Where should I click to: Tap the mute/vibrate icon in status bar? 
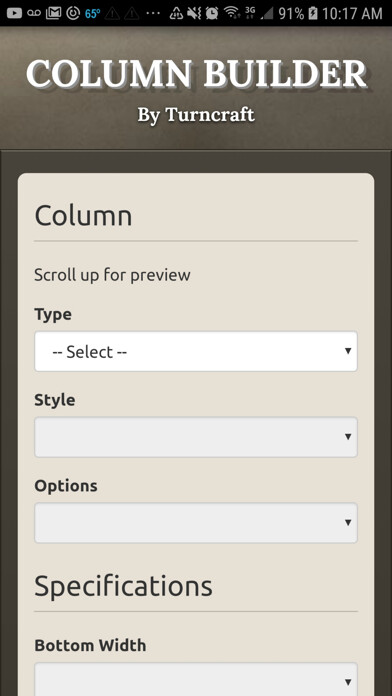(194, 13)
